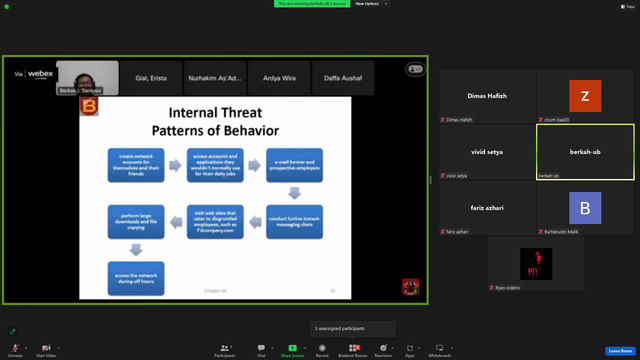This screenshot has width=640, height=360.
Task: Select the zoom baa03 tile with Z avatar
Action: point(585,96)
